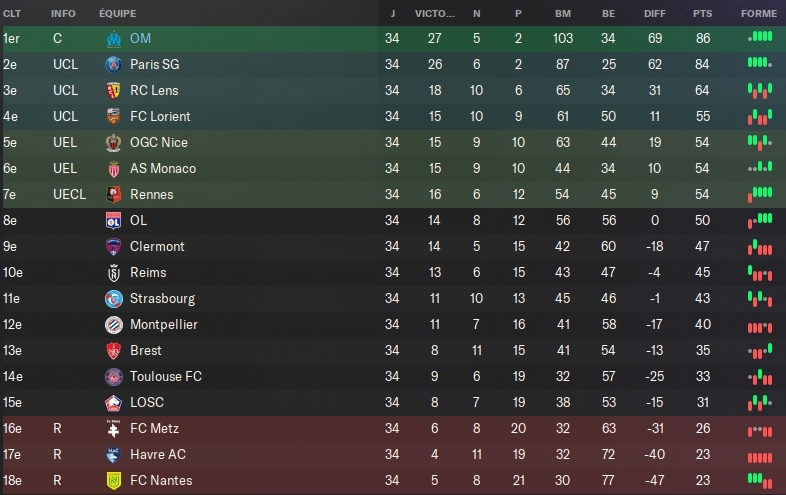The image size is (786, 495).
Task: Click the OGC Nice badge icon
Action: (x=113, y=142)
